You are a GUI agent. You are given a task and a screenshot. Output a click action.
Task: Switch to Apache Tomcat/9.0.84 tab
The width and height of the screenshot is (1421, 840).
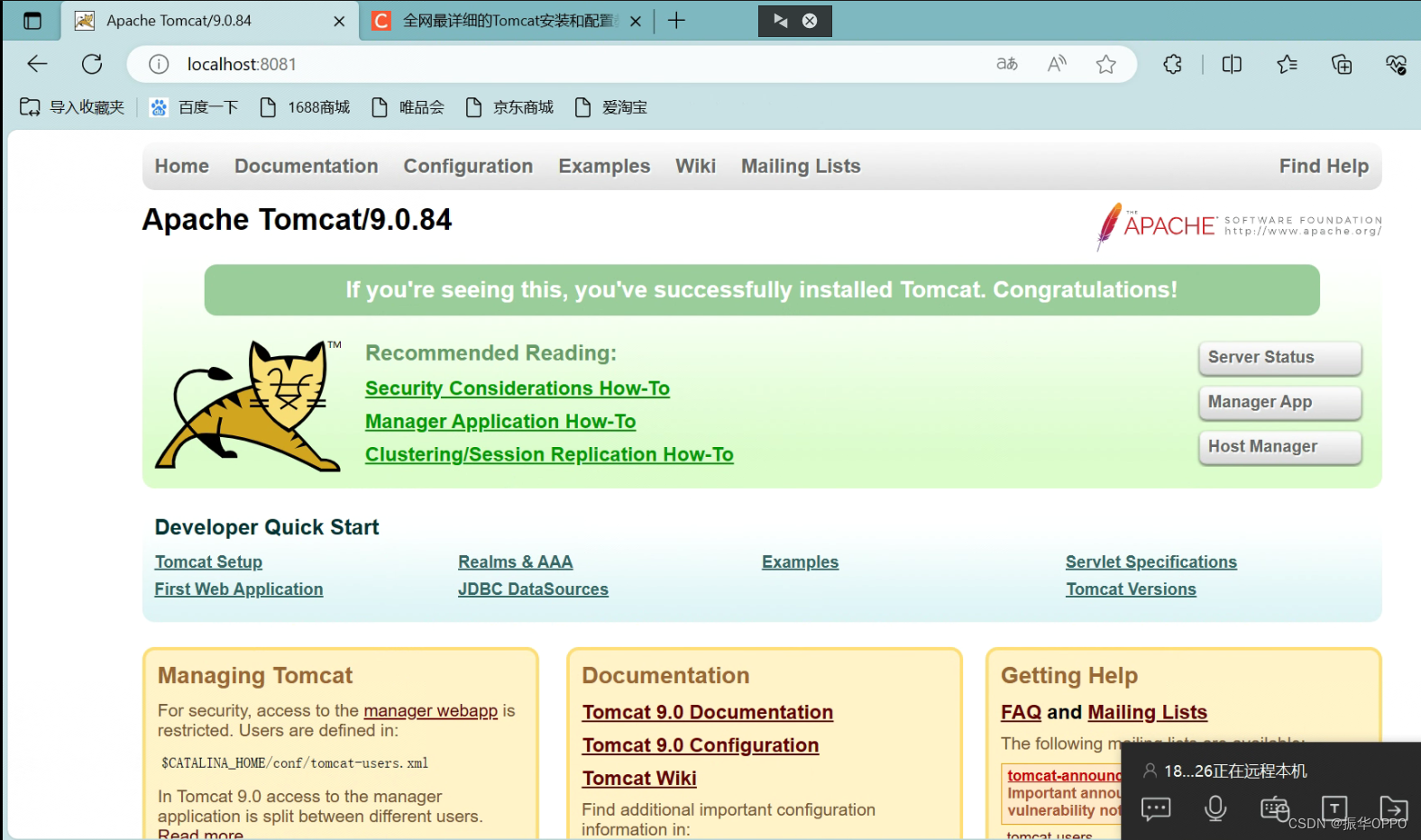tap(209, 21)
